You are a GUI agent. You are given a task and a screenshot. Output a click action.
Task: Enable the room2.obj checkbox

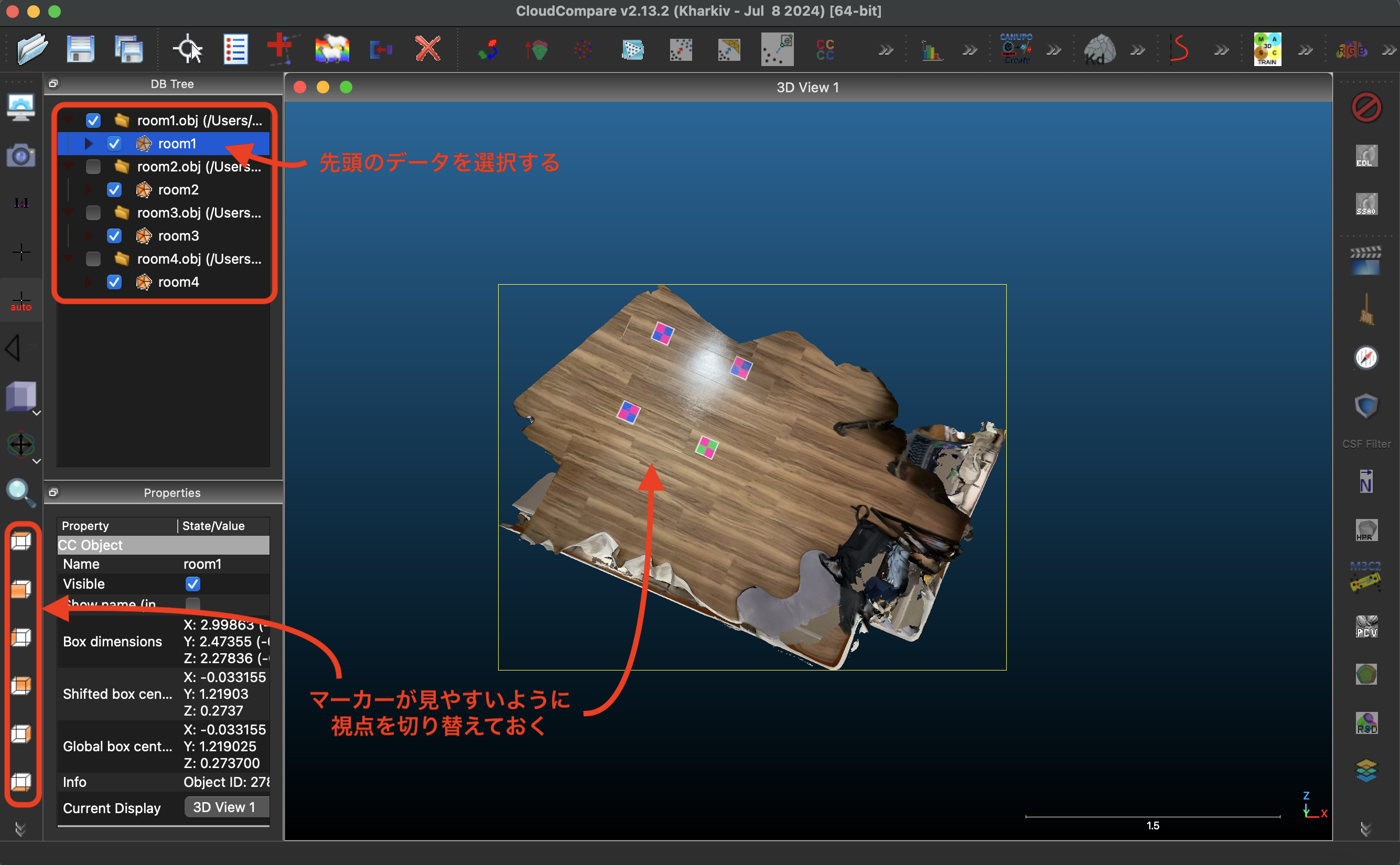pos(93,167)
